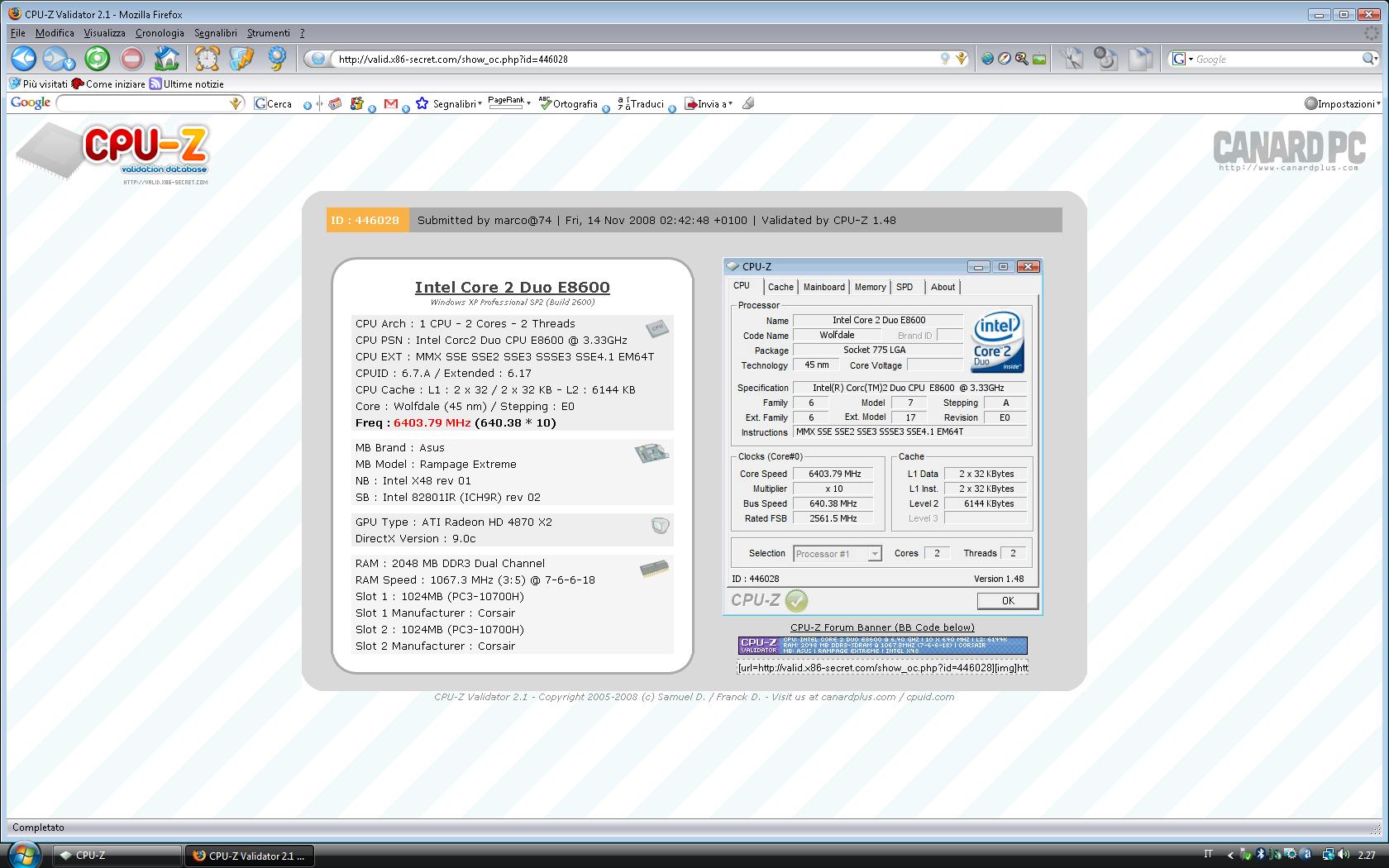Click the CANARD PC logo
This screenshot has width=1389, height=868.
pos(1289,150)
